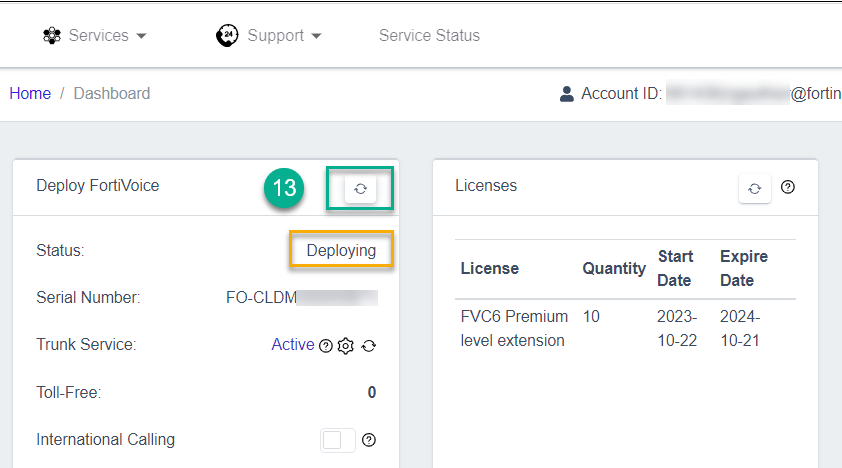Refresh the Licenses panel
Viewport: 842px width, 468px height.
pyautogui.click(x=755, y=188)
